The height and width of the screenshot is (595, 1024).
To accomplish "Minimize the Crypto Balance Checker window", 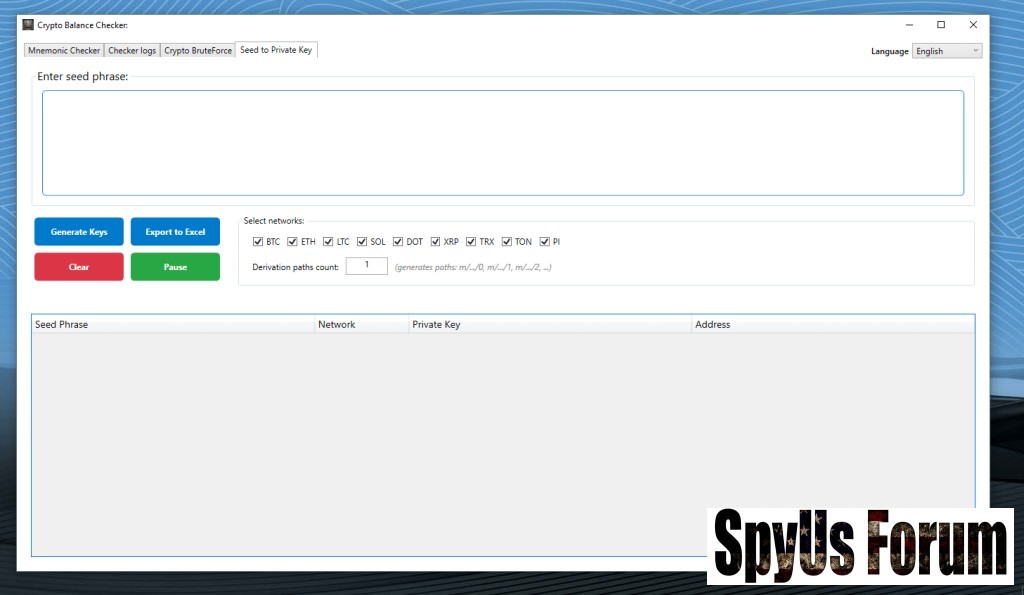I will [x=908, y=25].
